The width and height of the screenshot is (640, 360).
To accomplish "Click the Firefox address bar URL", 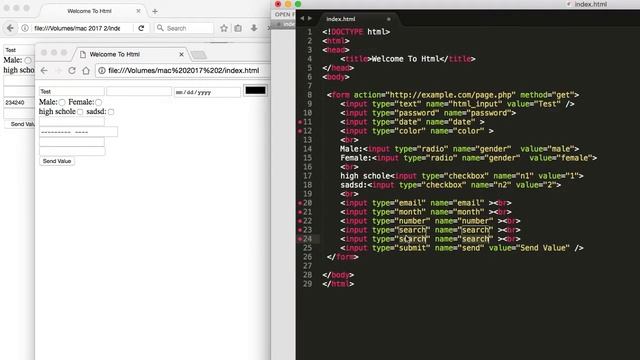I will (x=77, y=28).
